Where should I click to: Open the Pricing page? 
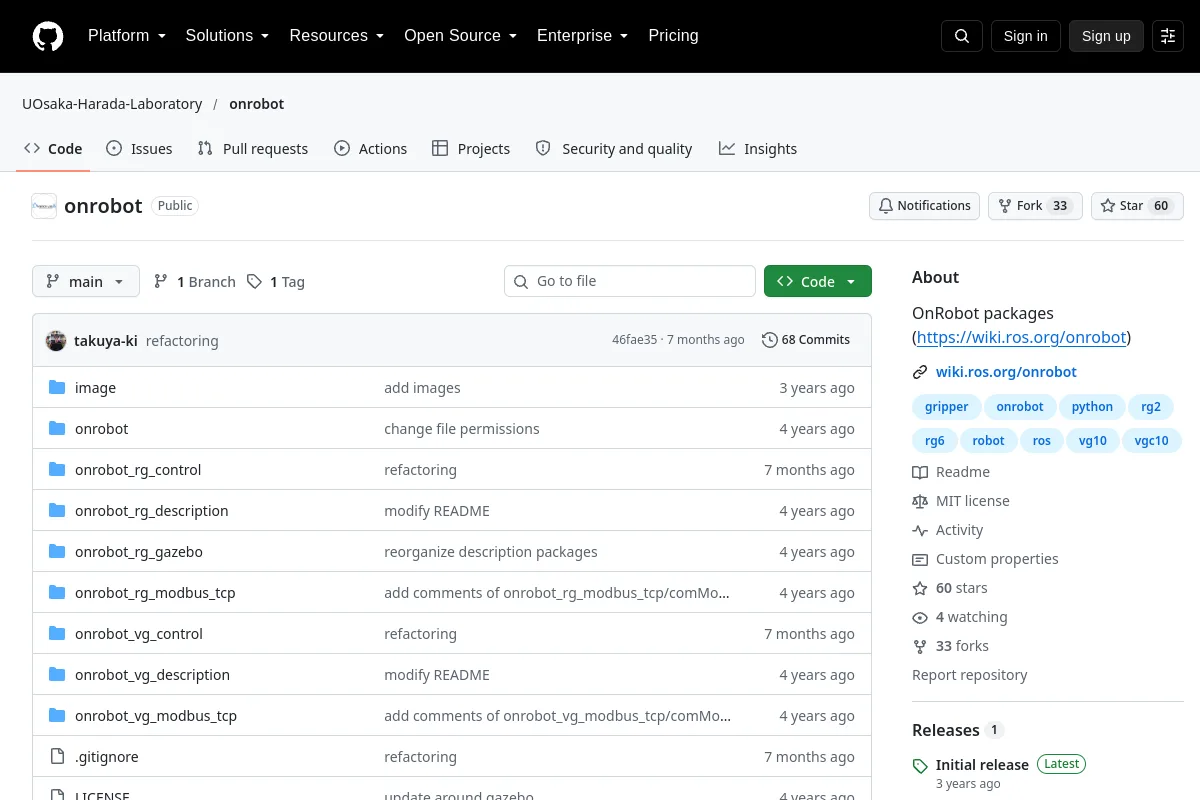(x=673, y=36)
